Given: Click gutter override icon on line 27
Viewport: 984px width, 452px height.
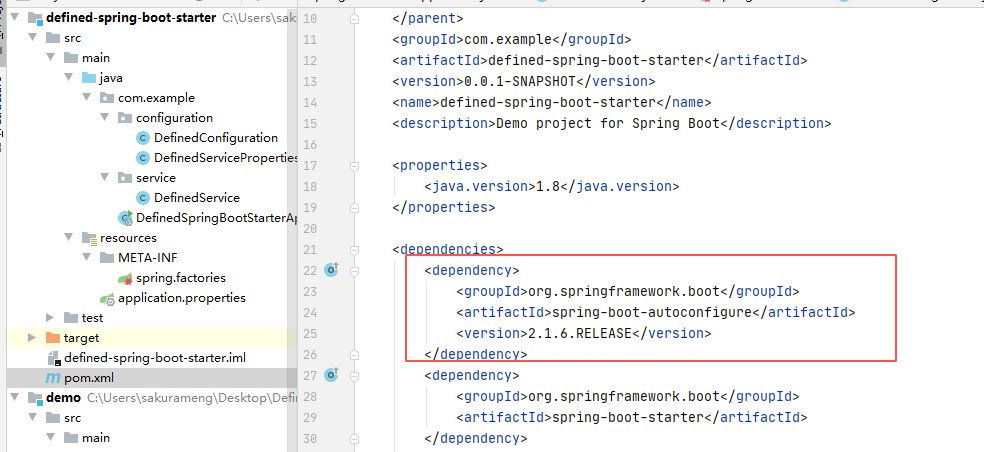Looking at the screenshot, I should (331, 375).
